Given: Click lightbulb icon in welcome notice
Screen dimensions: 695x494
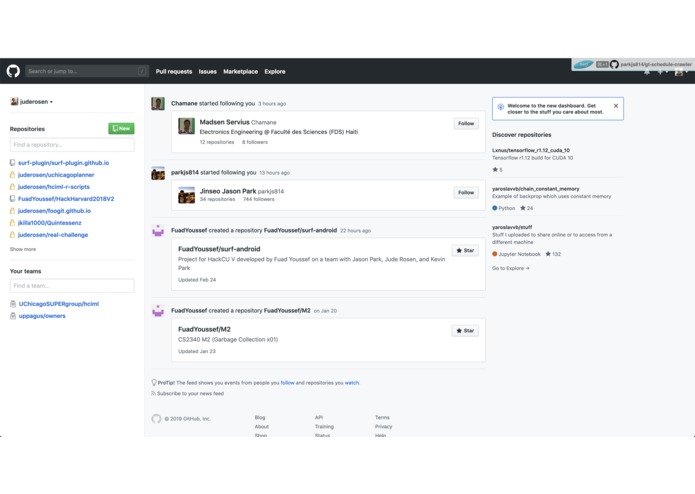Looking at the screenshot, I should (x=500, y=107).
